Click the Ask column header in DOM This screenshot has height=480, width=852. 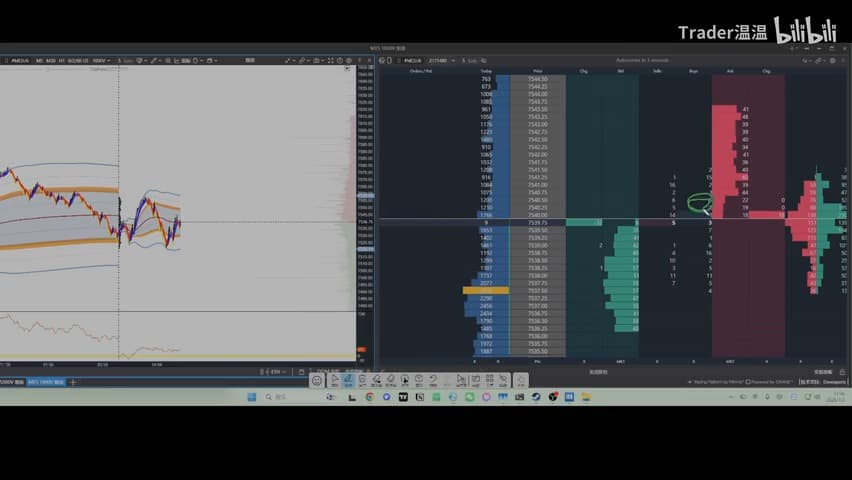[x=730, y=71]
